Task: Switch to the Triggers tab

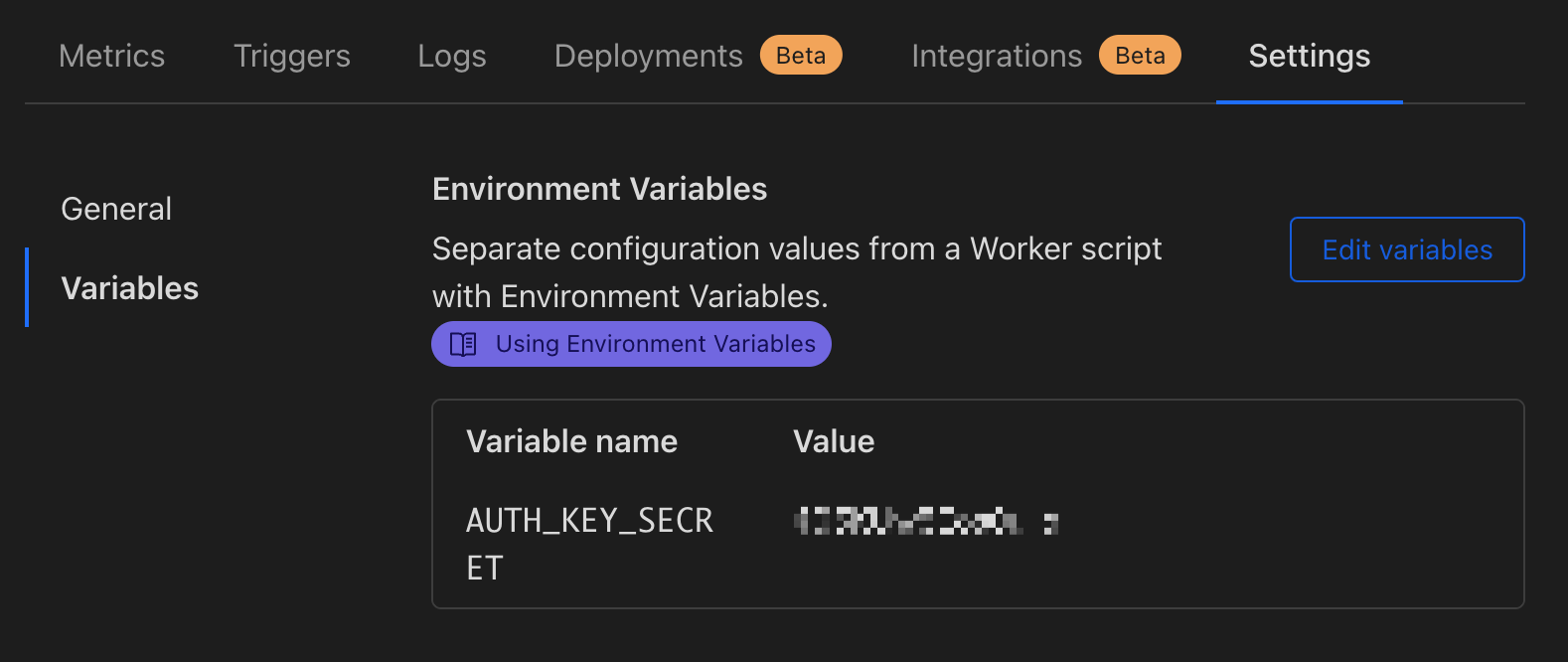Action: click(x=292, y=56)
